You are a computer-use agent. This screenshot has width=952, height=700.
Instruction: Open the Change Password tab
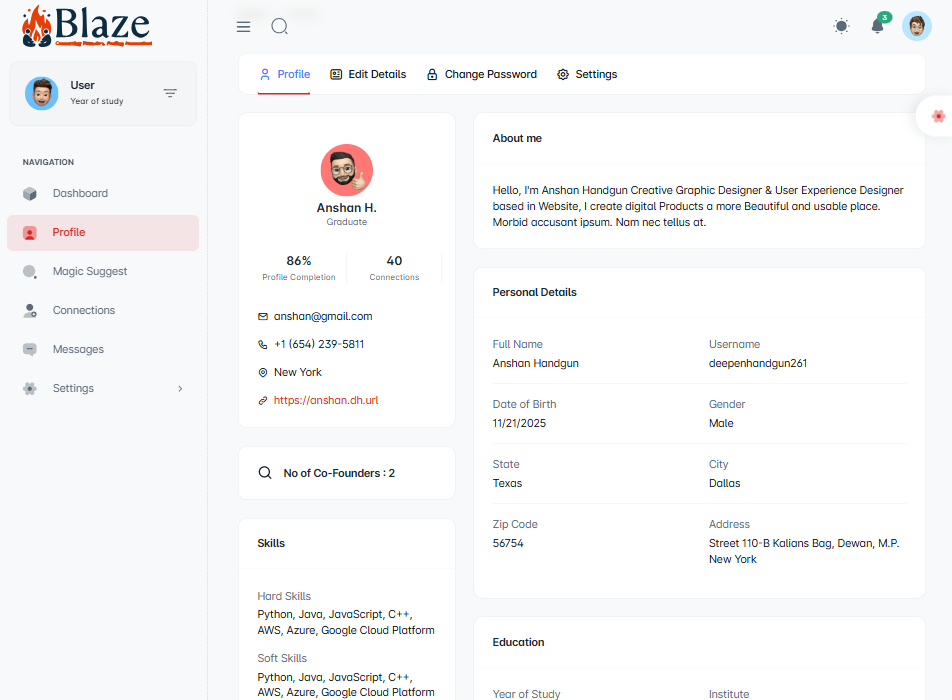[x=481, y=74]
